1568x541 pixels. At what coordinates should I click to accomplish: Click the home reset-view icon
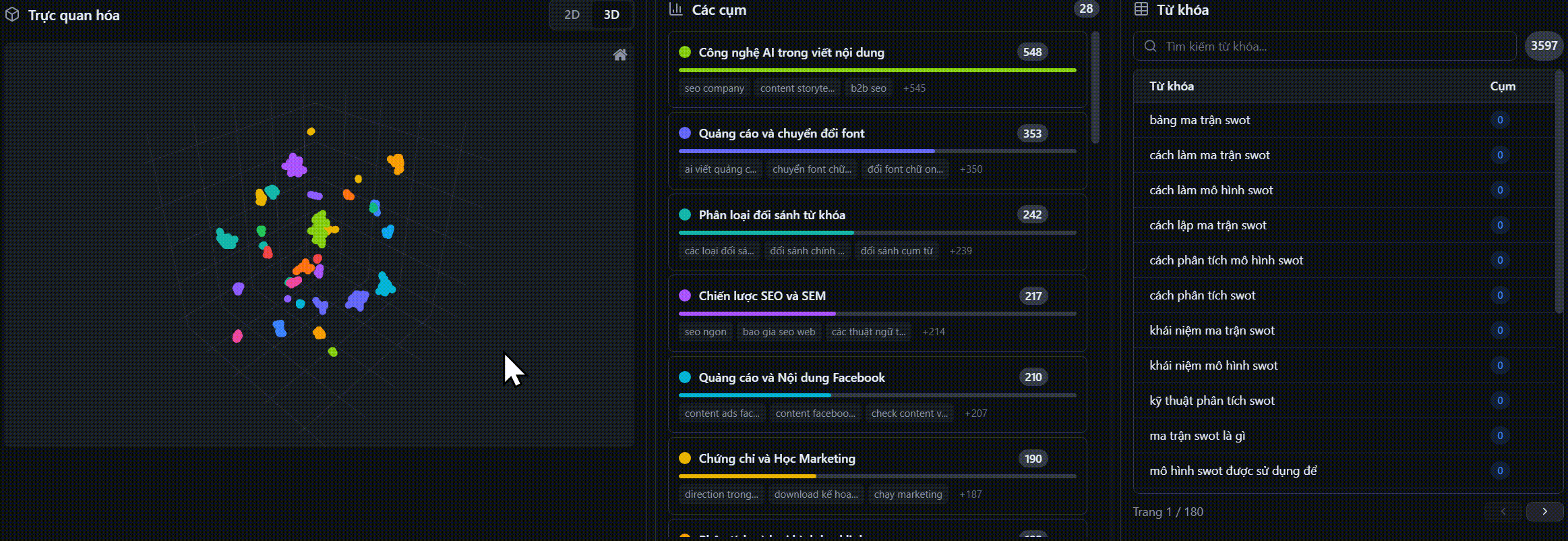point(620,55)
